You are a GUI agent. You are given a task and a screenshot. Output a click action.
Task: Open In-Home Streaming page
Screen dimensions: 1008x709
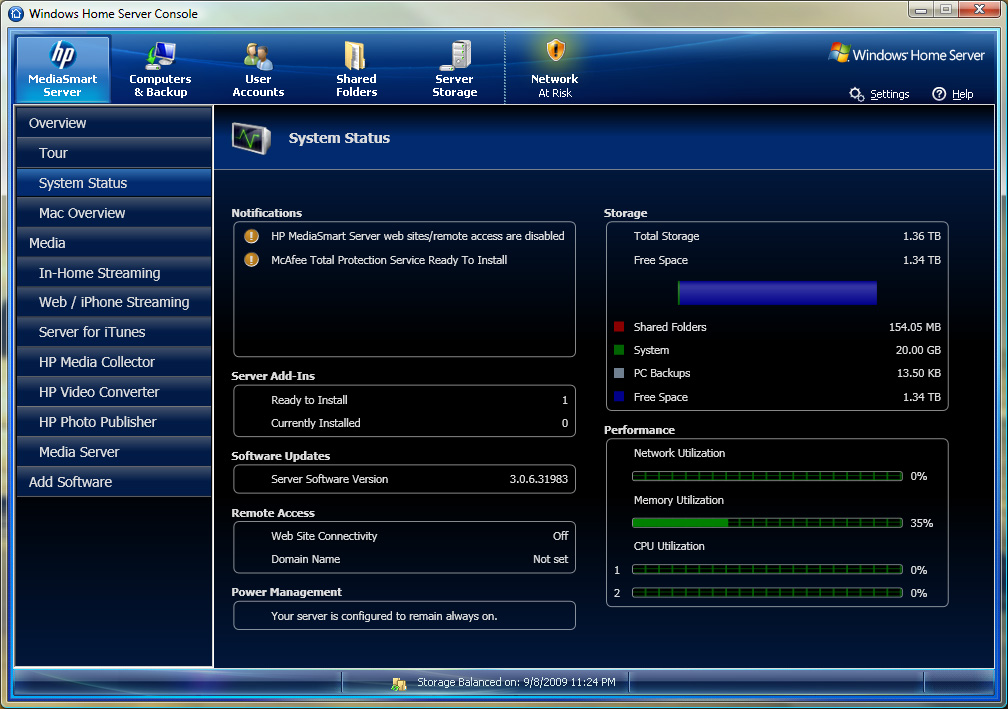click(x=114, y=273)
